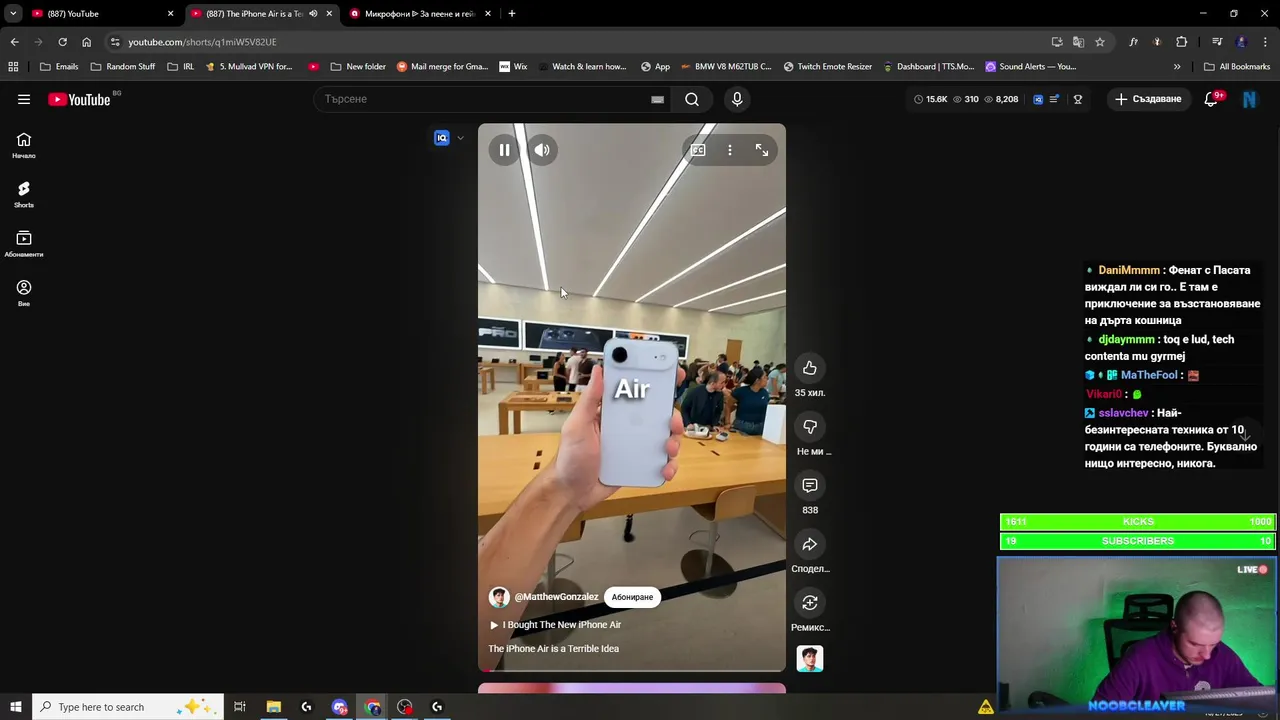The width and height of the screenshot is (1280, 720).
Task: Open the All Bookmarks folder
Action: click(1237, 67)
